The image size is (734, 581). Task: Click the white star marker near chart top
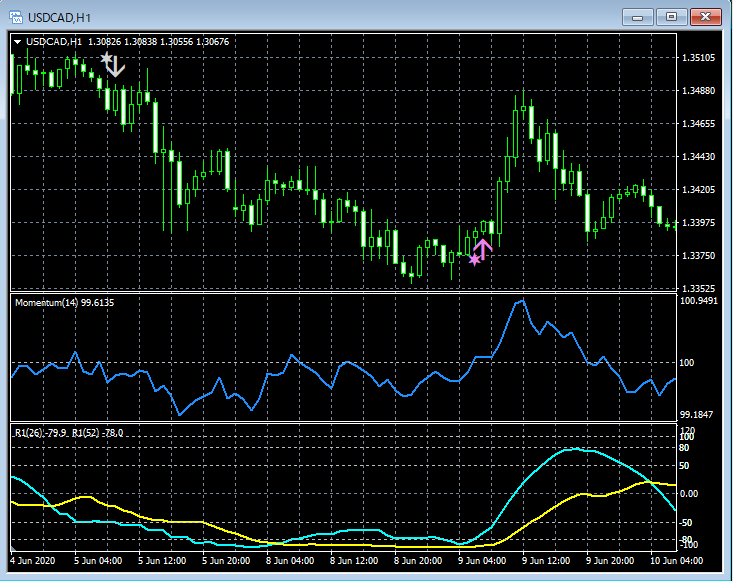(x=106, y=59)
